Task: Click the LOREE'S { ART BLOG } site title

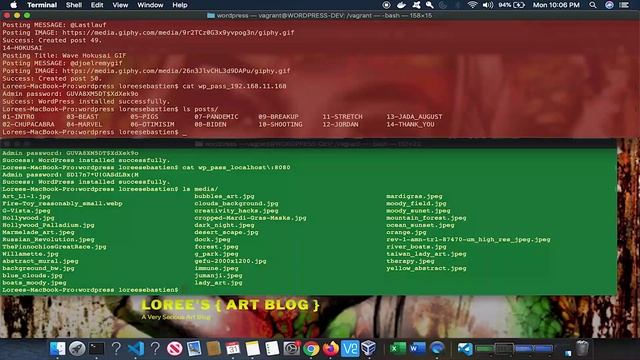Action: point(230,305)
